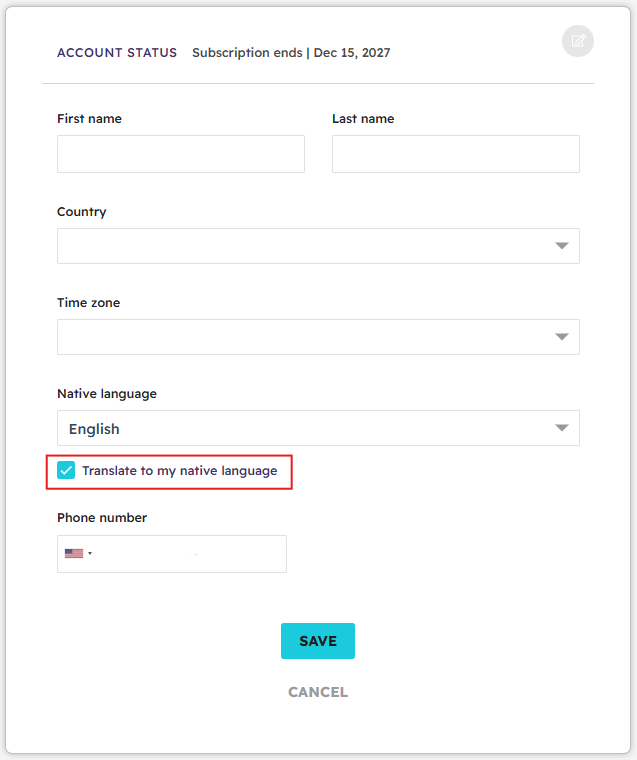Click the Phone number field label
The width and height of the screenshot is (637, 760).
[x=102, y=518]
